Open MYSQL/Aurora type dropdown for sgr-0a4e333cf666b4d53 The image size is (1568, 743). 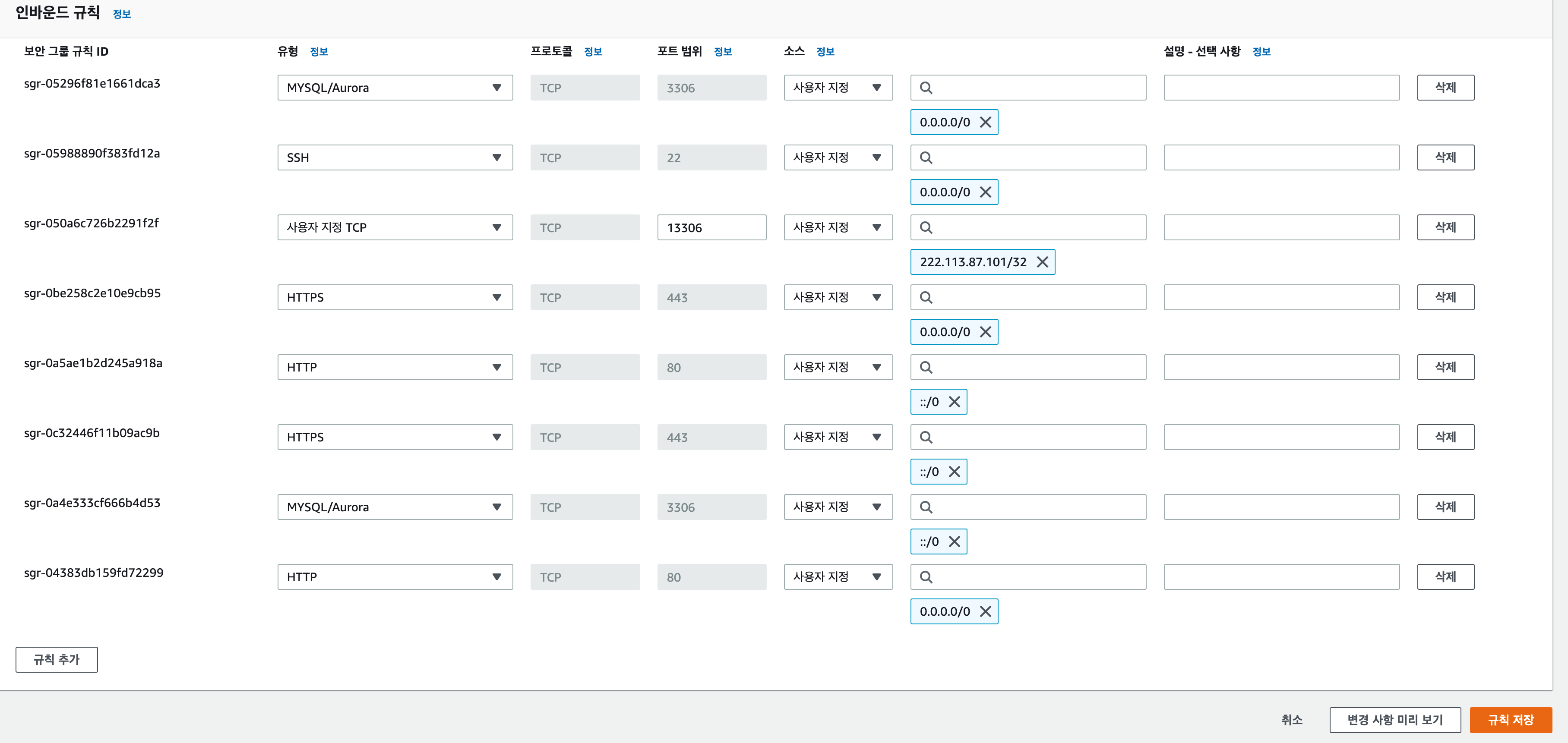395,507
